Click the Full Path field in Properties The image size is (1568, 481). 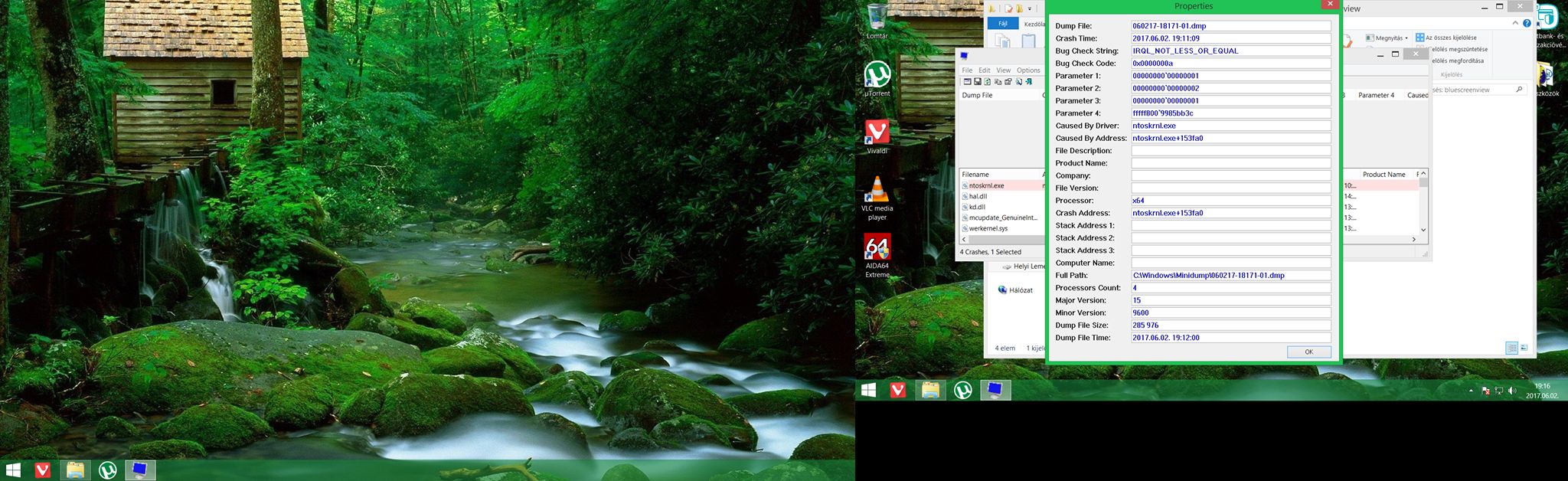coord(1231,275)
